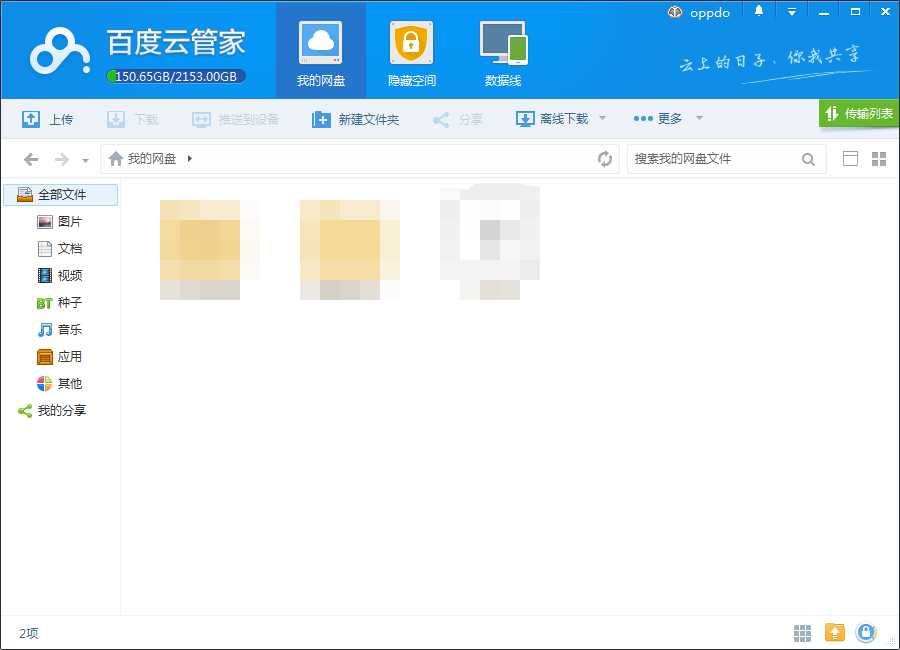Screen dimensions: 900x650
Task: Click the 搜索我的网盘文件 search field
Action: 714,159
